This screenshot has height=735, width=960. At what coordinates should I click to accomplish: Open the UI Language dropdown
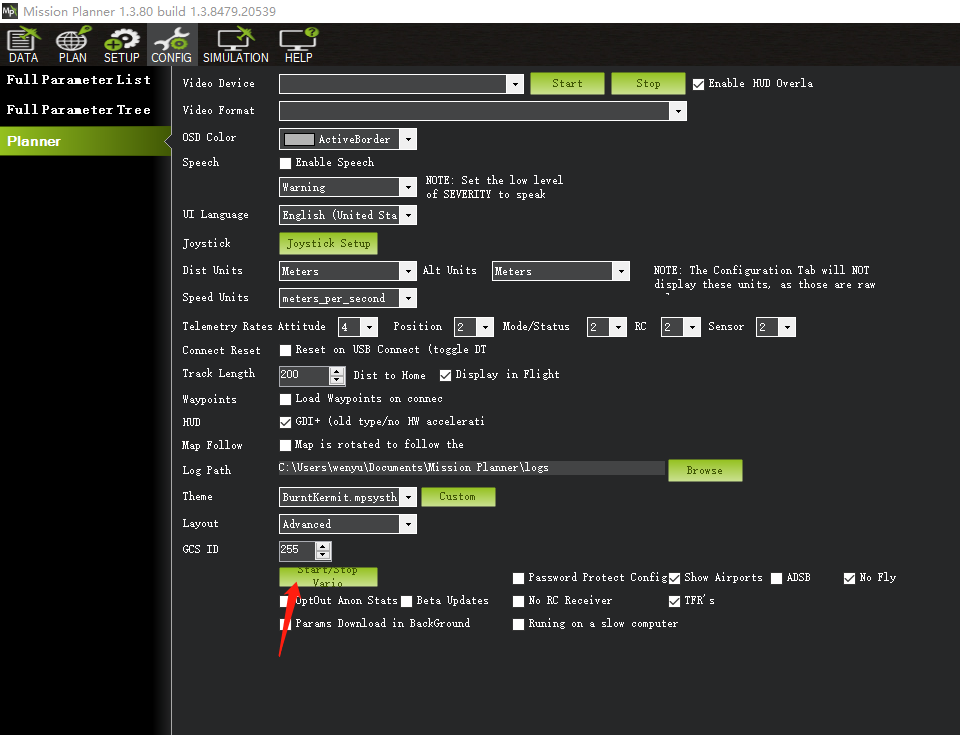[x=408, y=214]
